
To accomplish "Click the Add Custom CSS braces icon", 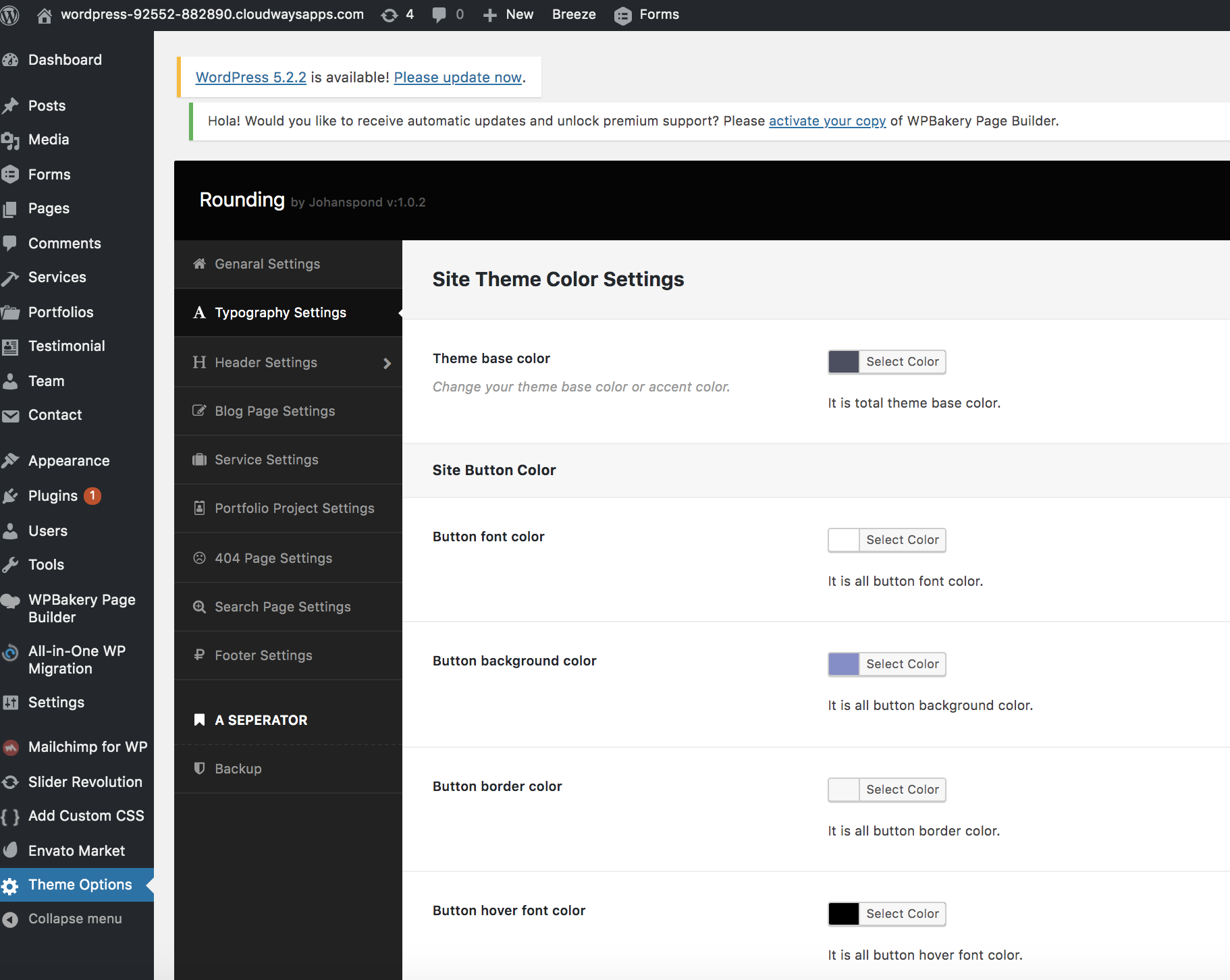I will pyautogui.click(x=10, y=817).
